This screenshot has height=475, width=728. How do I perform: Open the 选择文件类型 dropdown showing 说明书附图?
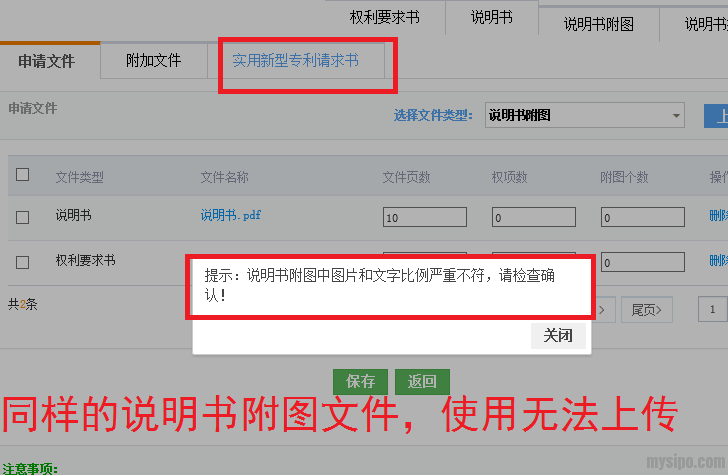point(585,115)
